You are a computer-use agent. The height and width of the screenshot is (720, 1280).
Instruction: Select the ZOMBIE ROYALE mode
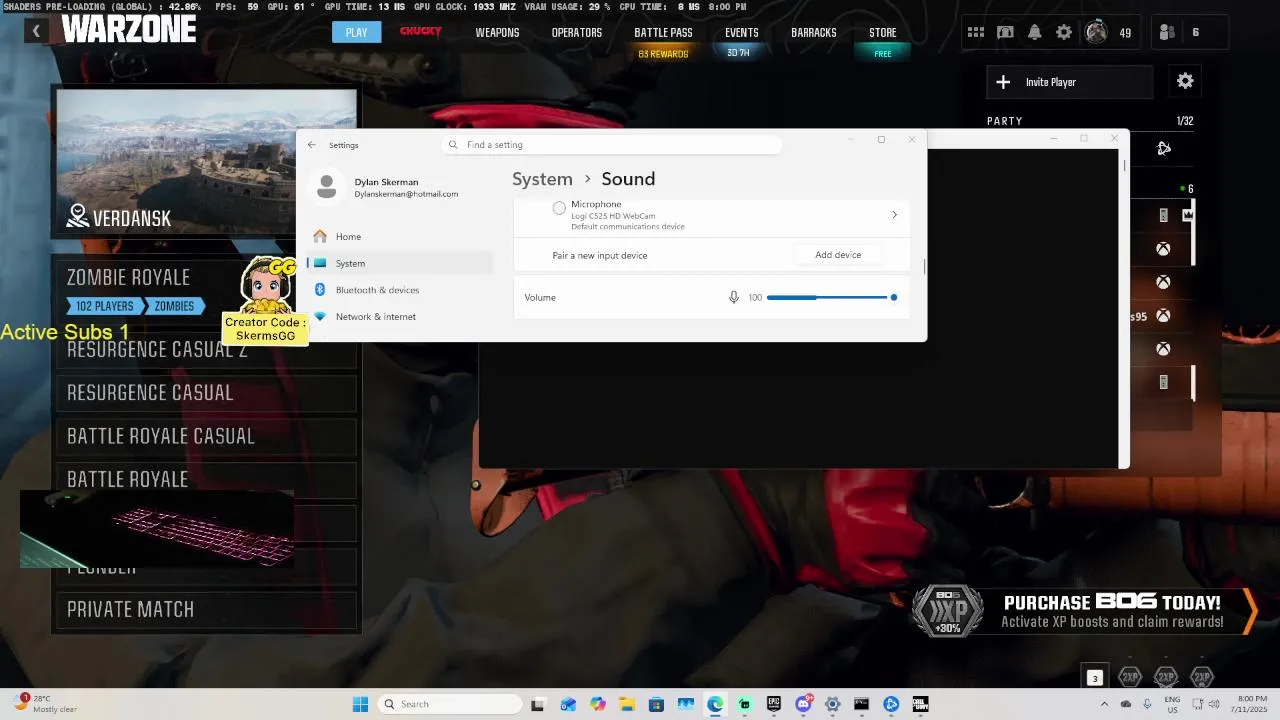tap(204, 288)
